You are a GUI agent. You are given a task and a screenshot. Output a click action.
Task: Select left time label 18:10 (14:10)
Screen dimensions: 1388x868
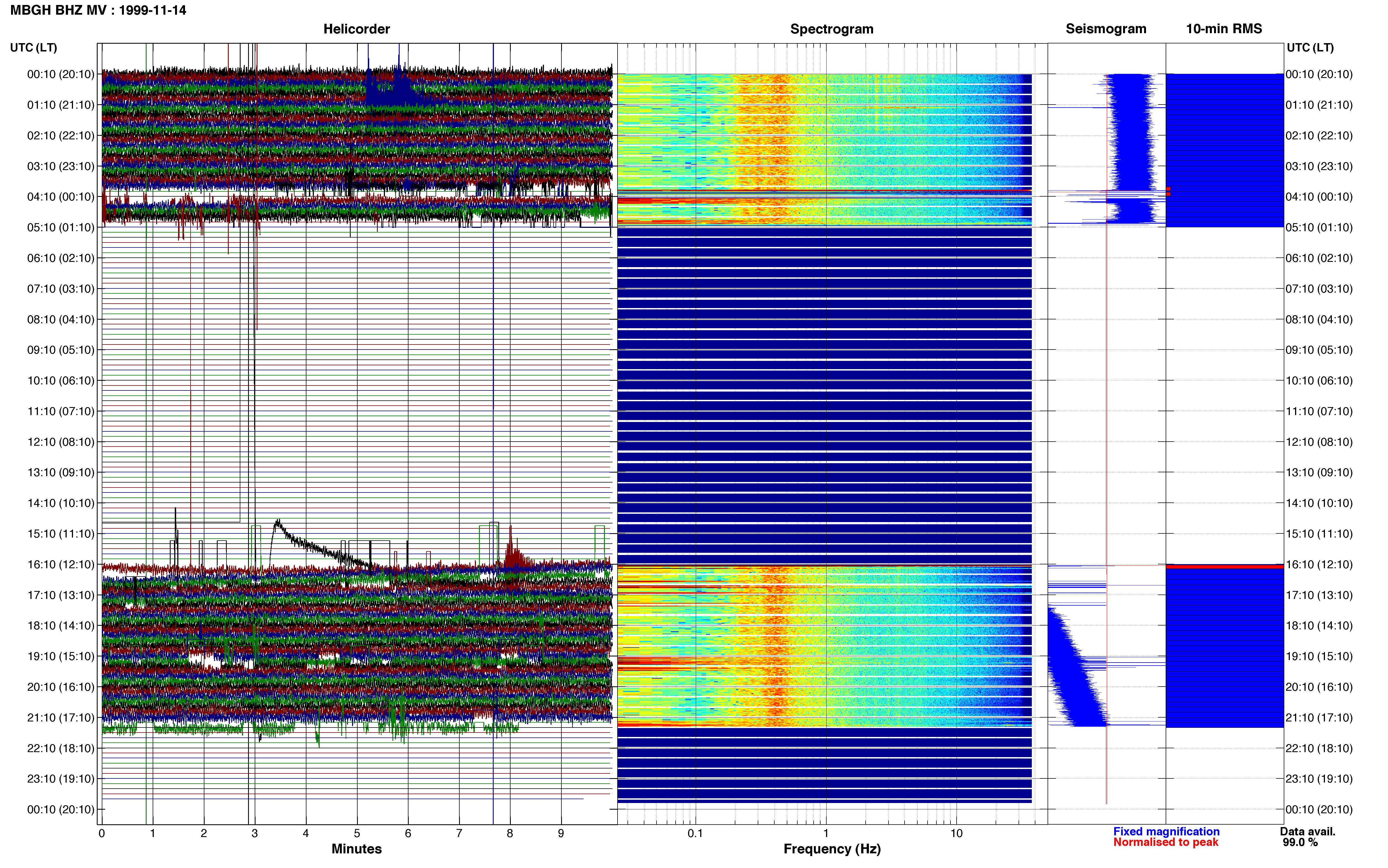point(61,626)
